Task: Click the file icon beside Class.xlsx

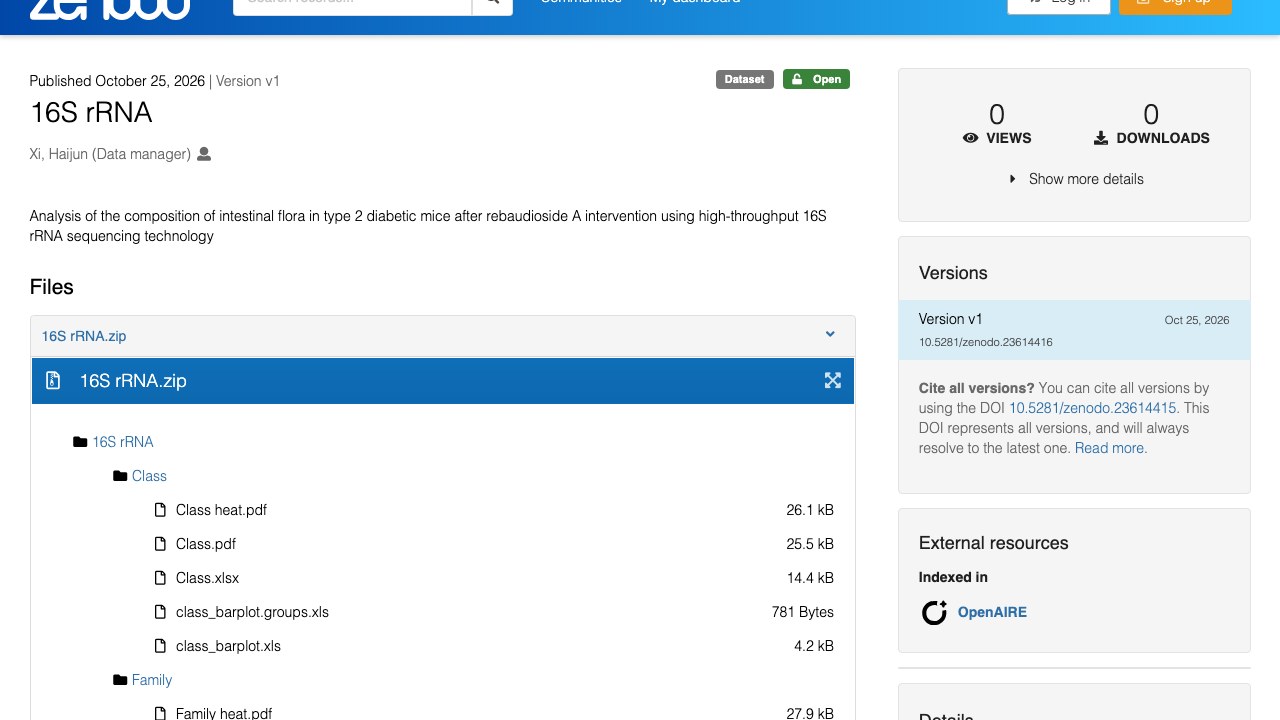Action: (x=160, y=578)
